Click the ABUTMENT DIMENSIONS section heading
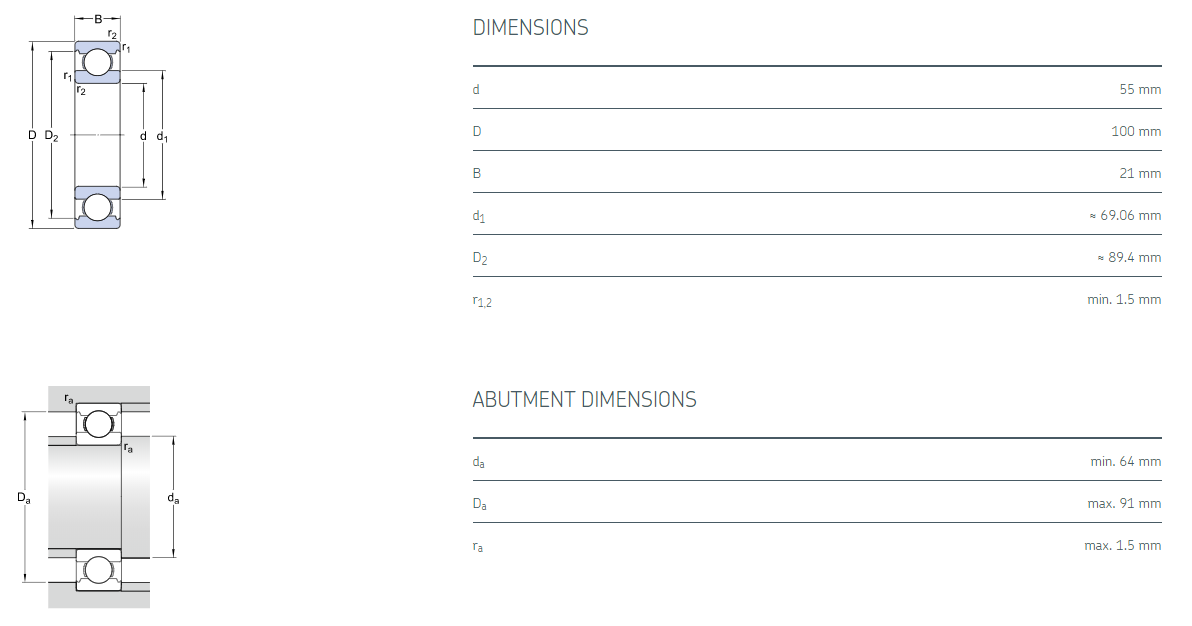Viewport: 1192px width, 626px height. 584,400
